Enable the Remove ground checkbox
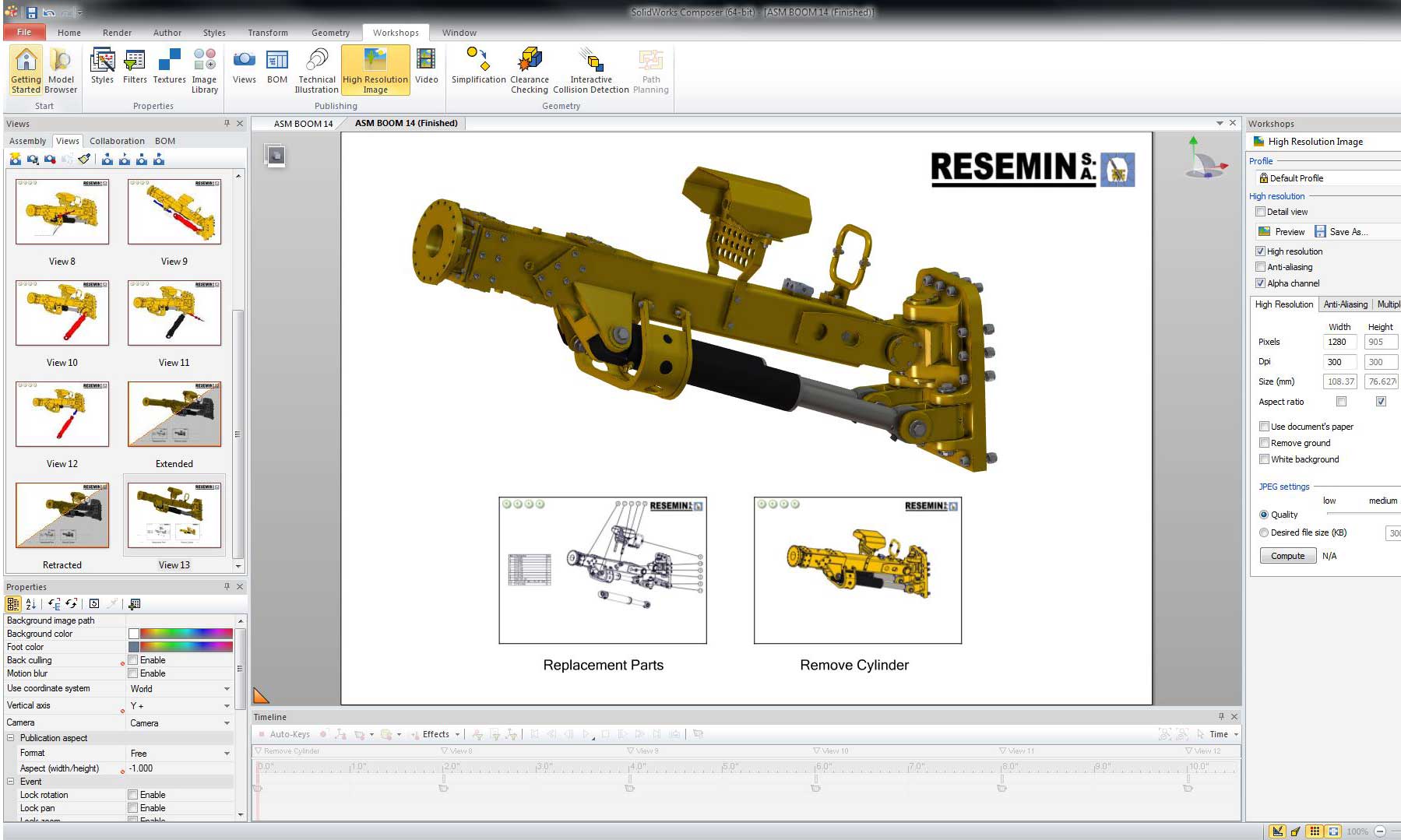This screenshot has width=1401, height=840. click(1264, 443)
